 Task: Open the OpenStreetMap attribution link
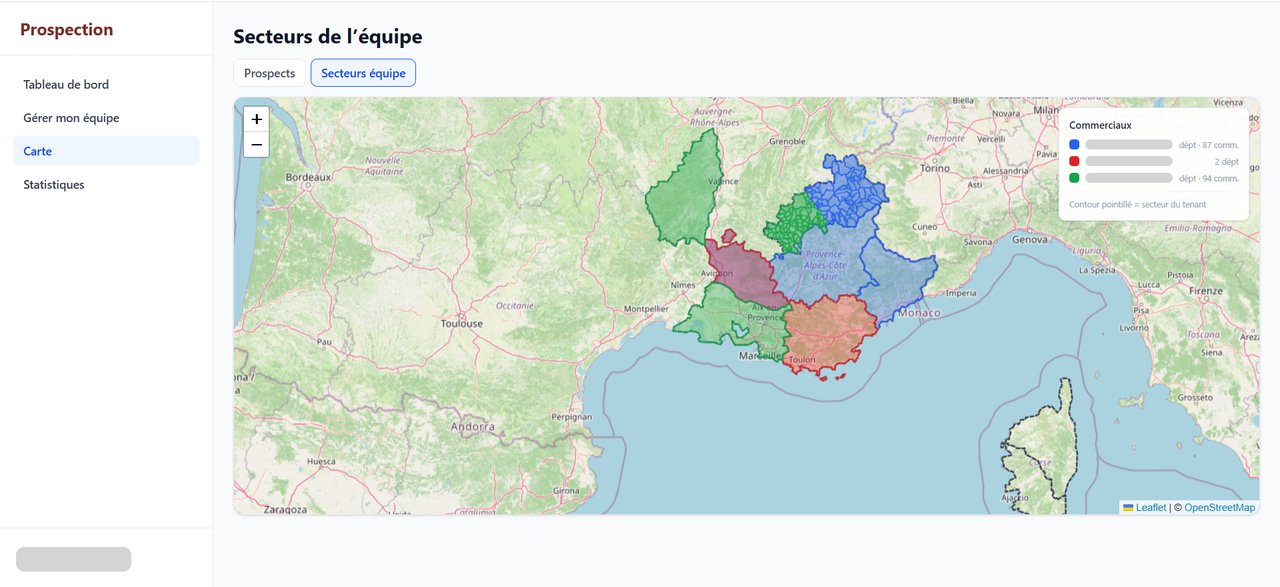point(1219,508)
